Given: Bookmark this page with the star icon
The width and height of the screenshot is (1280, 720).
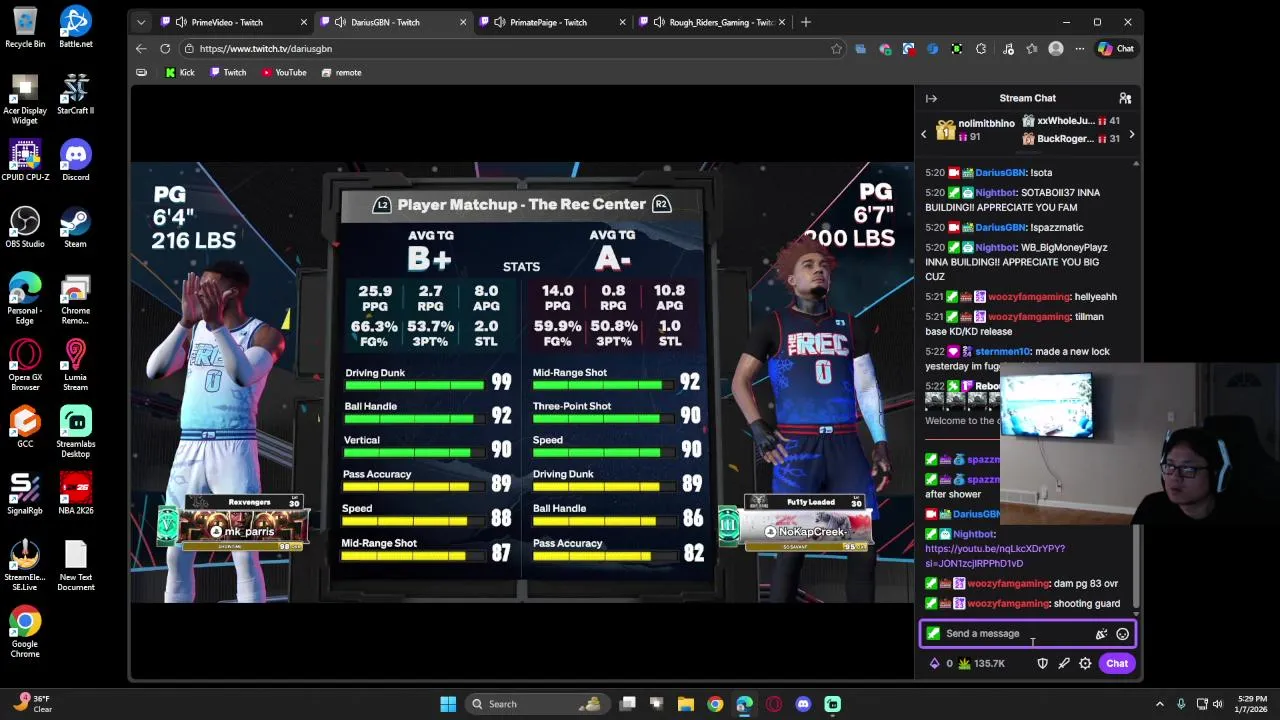Looking at the screenshot, I should pos(836,48).
